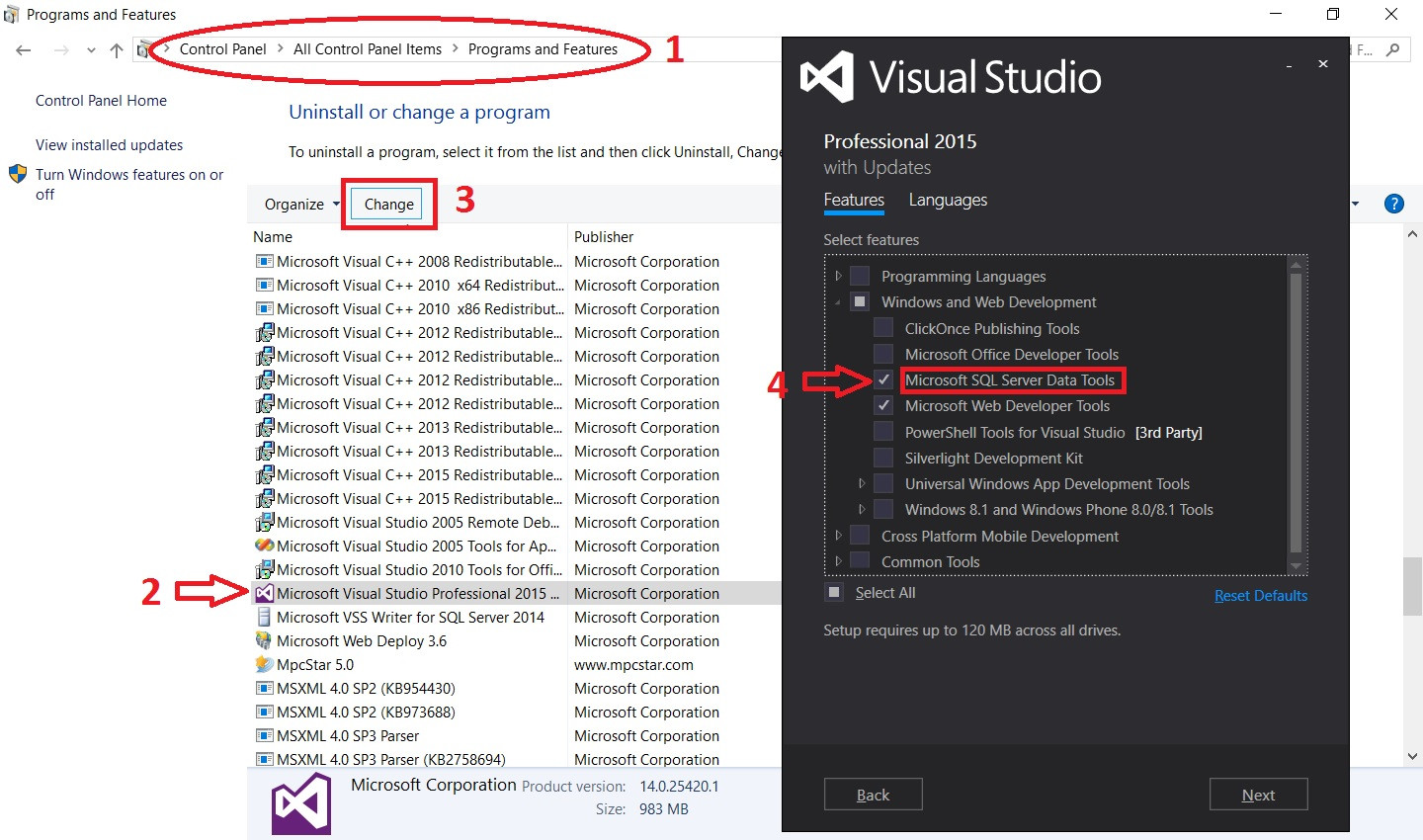Go up one level with up arrow

[x=117, y=49]
